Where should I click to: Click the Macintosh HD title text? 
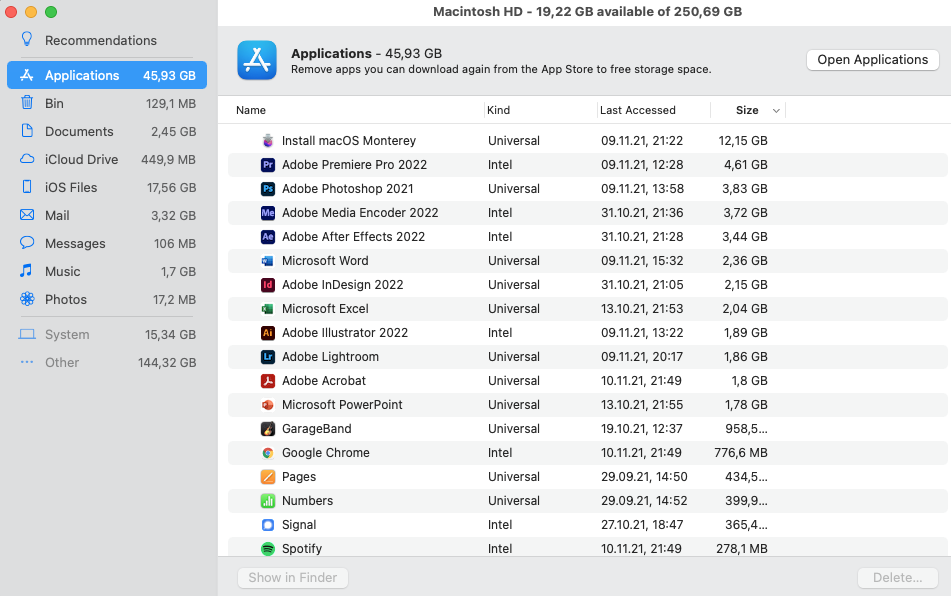pos(587,12)
